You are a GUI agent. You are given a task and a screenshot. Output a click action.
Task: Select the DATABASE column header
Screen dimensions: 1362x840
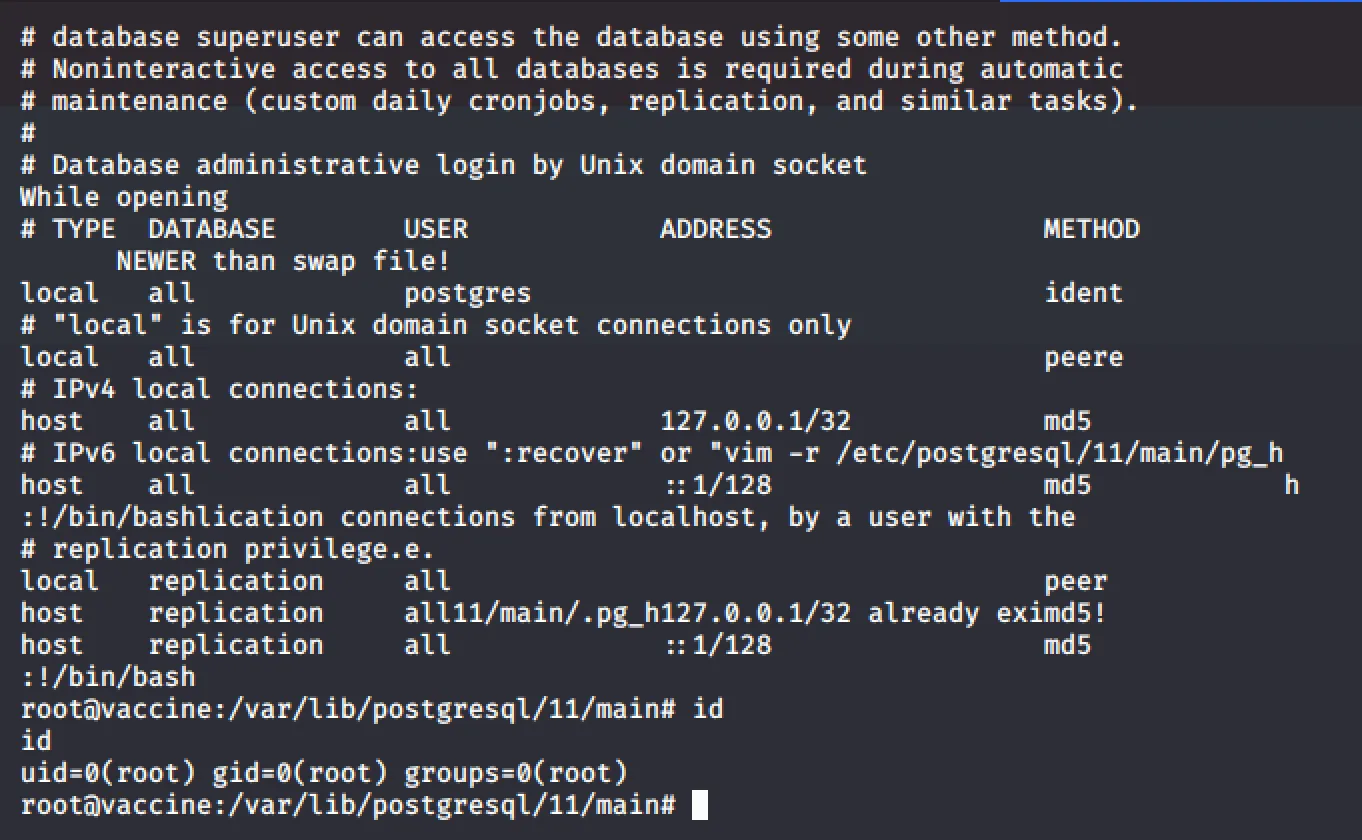click(211, 229)
